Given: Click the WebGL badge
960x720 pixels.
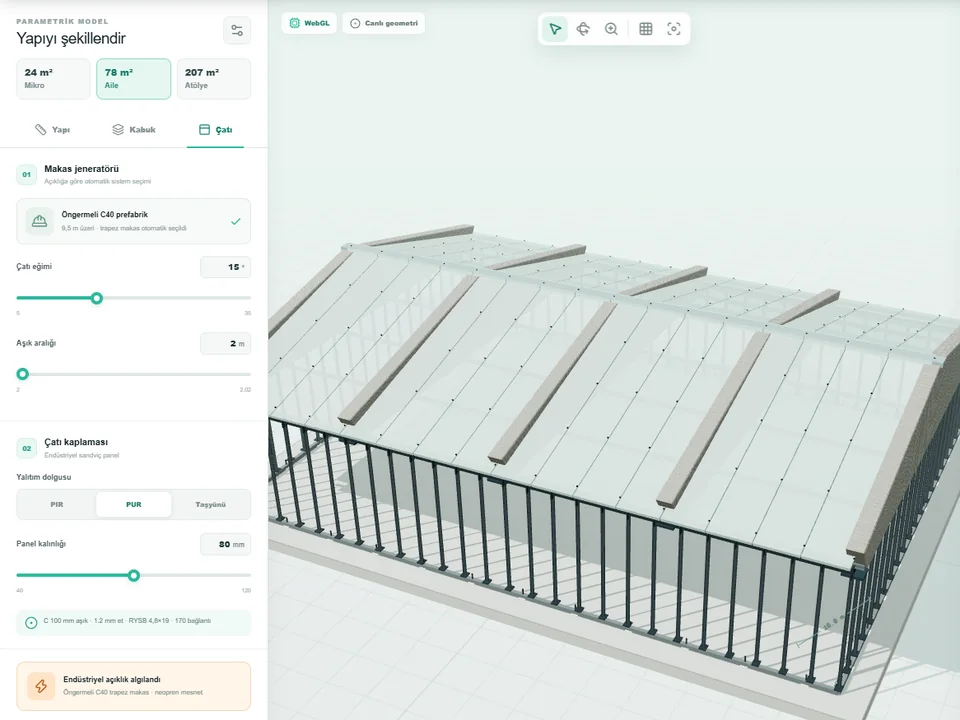Looking at the screenshot, I should [x=309, y=23].
